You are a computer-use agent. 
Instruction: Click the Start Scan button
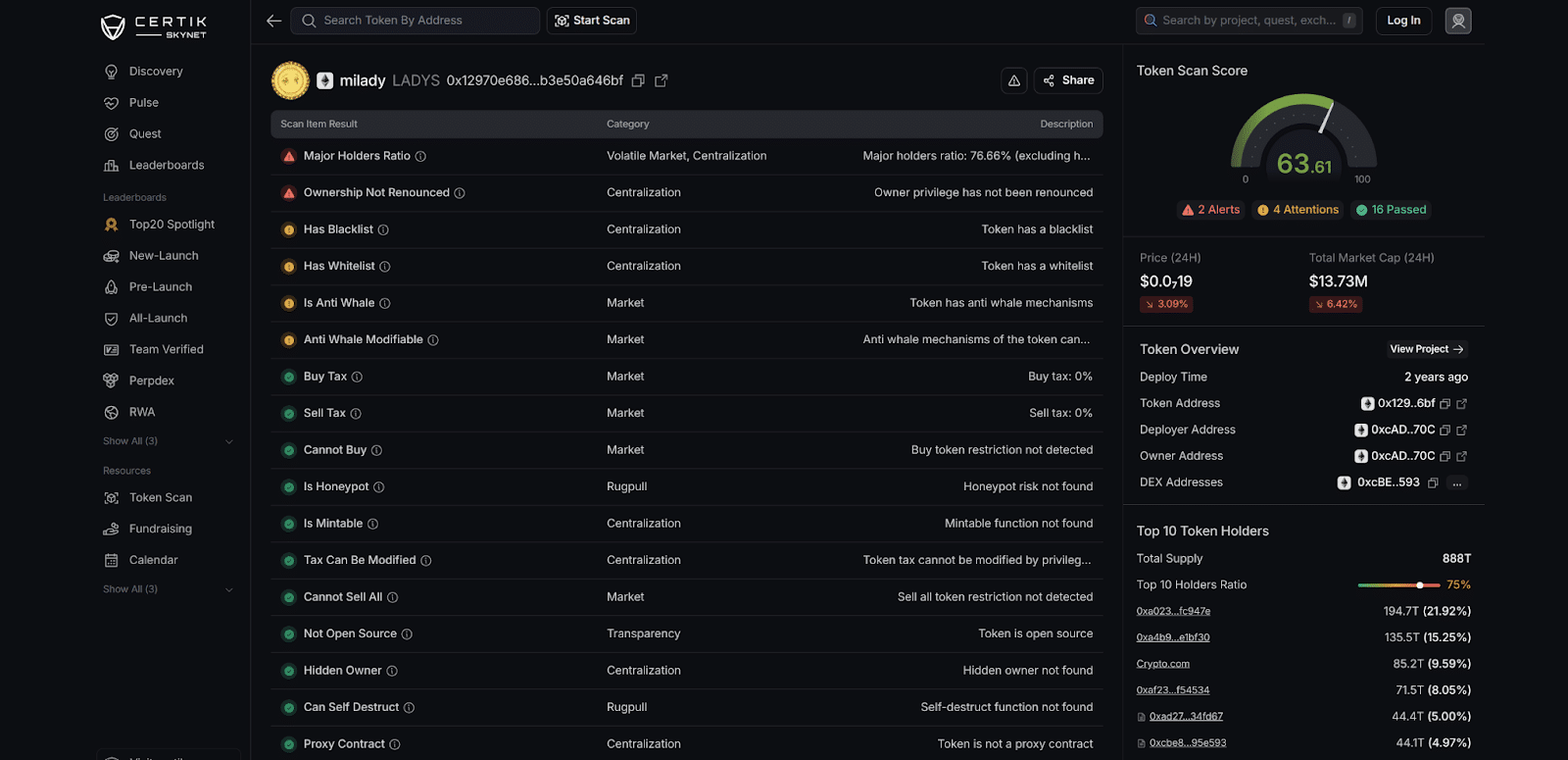click(x=592, y=21)
